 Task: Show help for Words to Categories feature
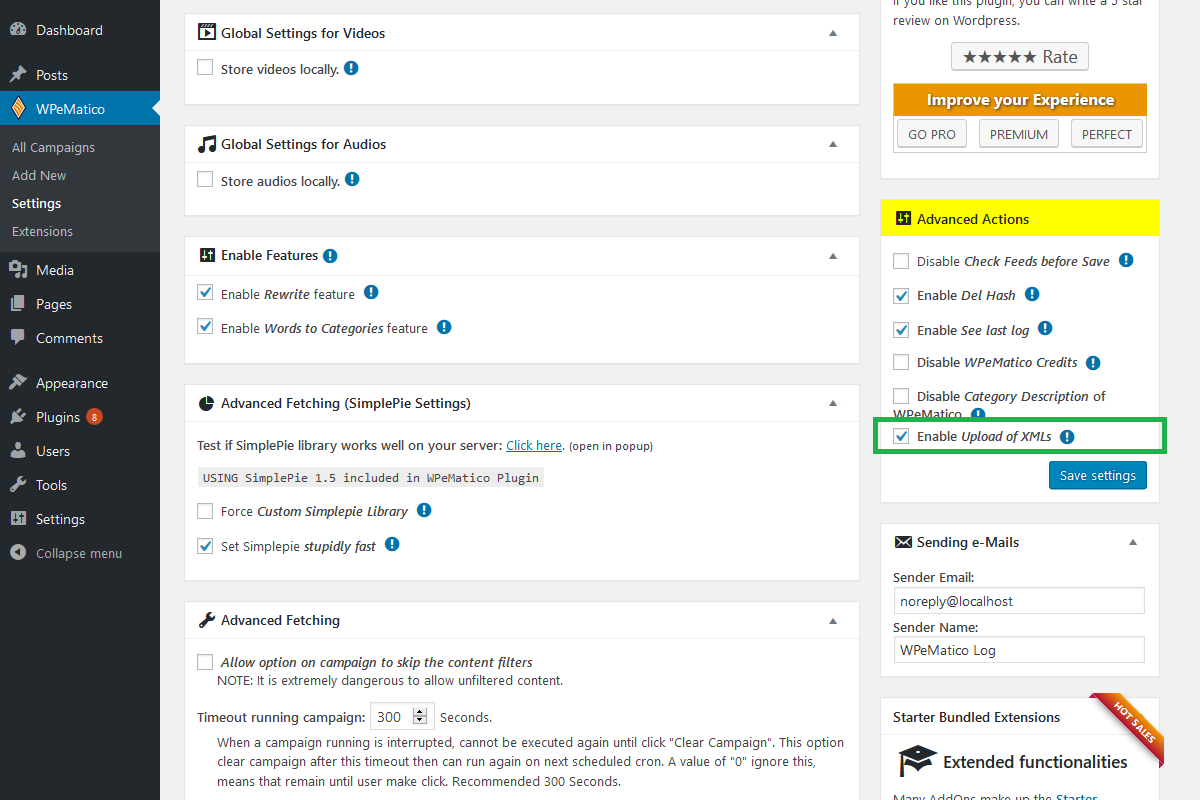(x=444, y=327)
